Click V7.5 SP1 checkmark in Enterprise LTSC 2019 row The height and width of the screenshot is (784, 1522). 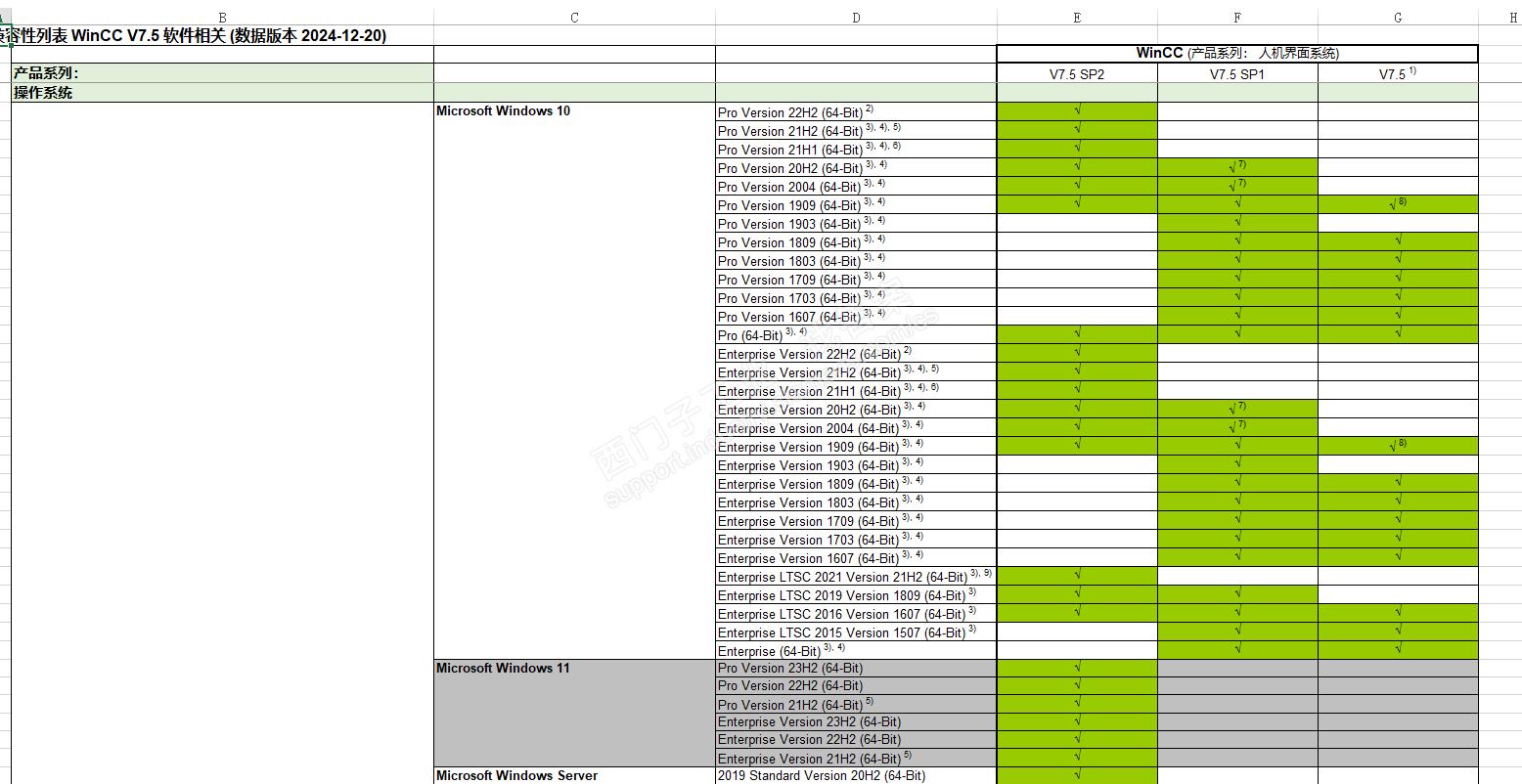[x=1237, y=594]
